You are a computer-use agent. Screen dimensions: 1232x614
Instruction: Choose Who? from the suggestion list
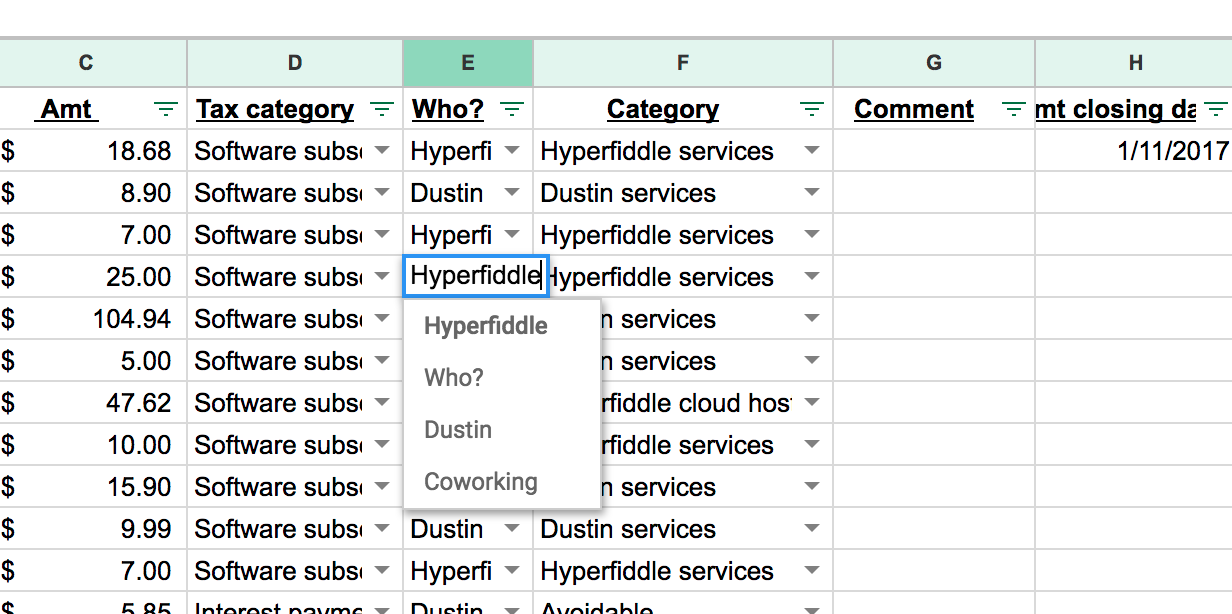[502, 378]
